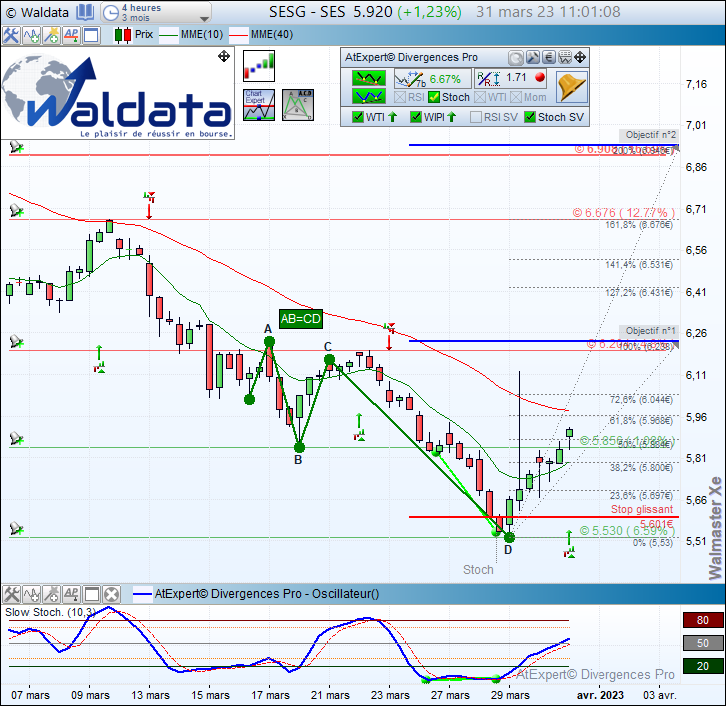The image size is (726, 706).
Task: Open chart settings tools icon in top toolbar
Action: (11, 35)
